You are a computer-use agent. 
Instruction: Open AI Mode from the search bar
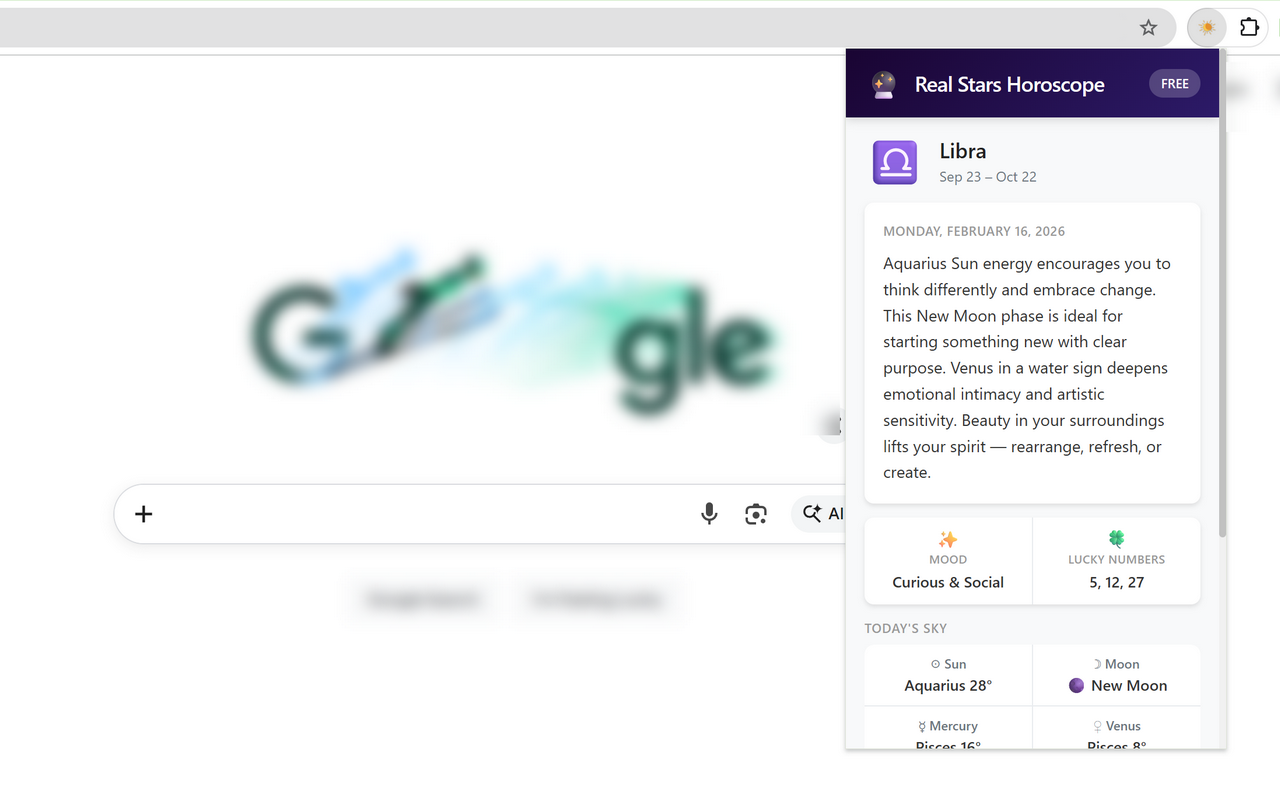click(820, 514)
